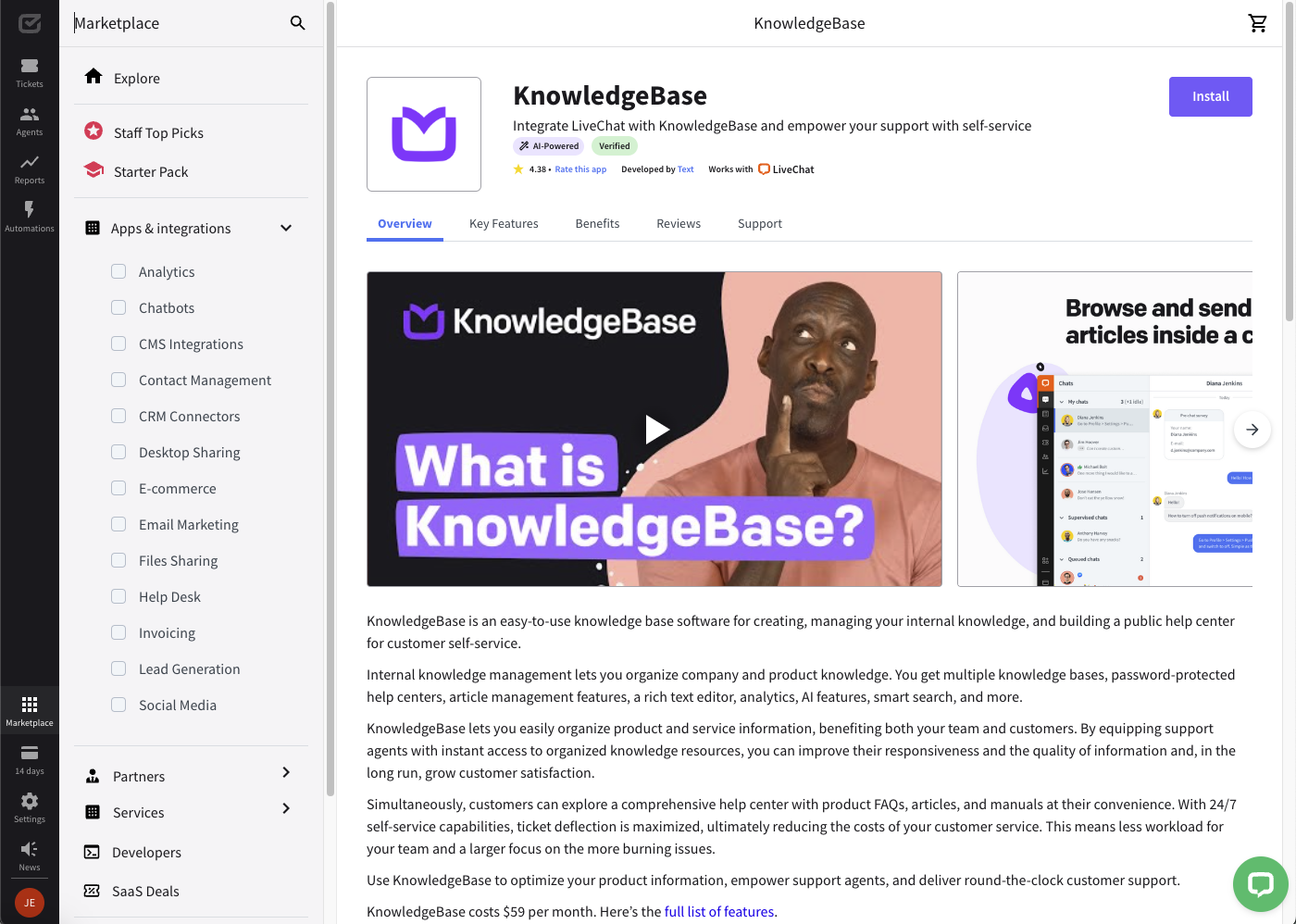Check the Chatbots category checkbox
The height and width of the screenshot is (924, 1296).
click(118, 307)
